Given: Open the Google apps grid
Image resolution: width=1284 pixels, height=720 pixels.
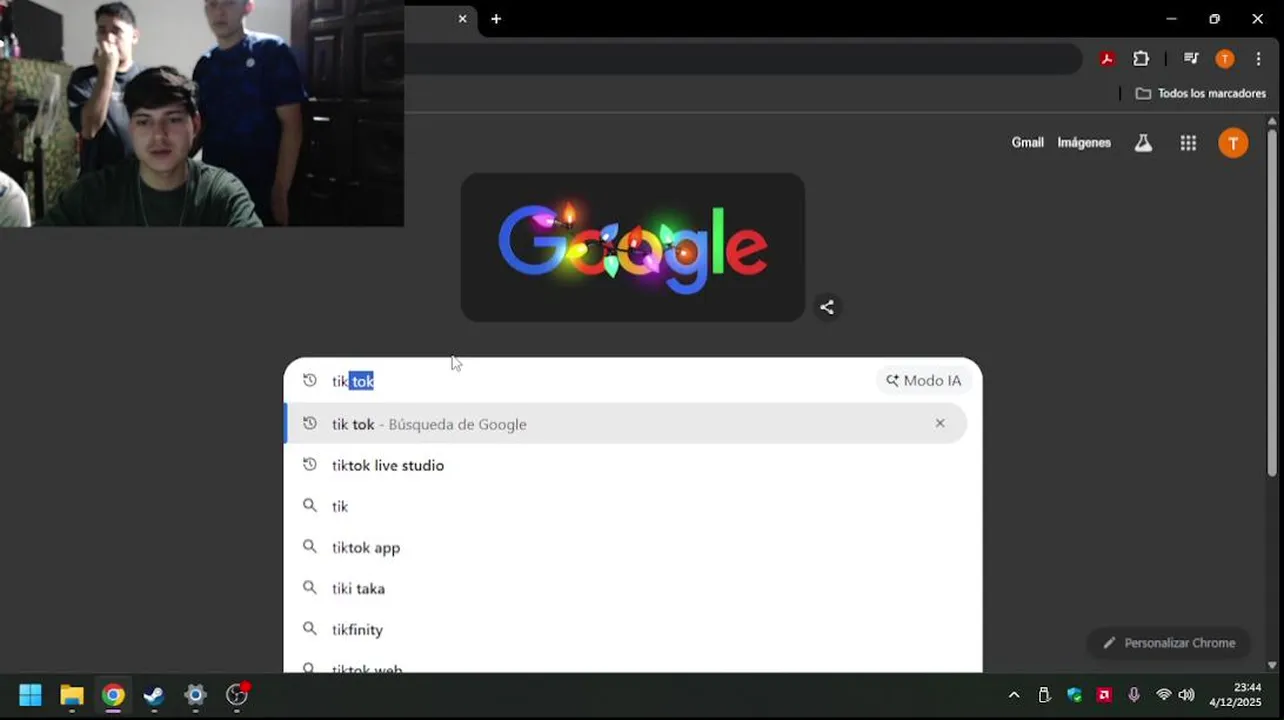Looking at the screenshot, I should pos(1188,143).
